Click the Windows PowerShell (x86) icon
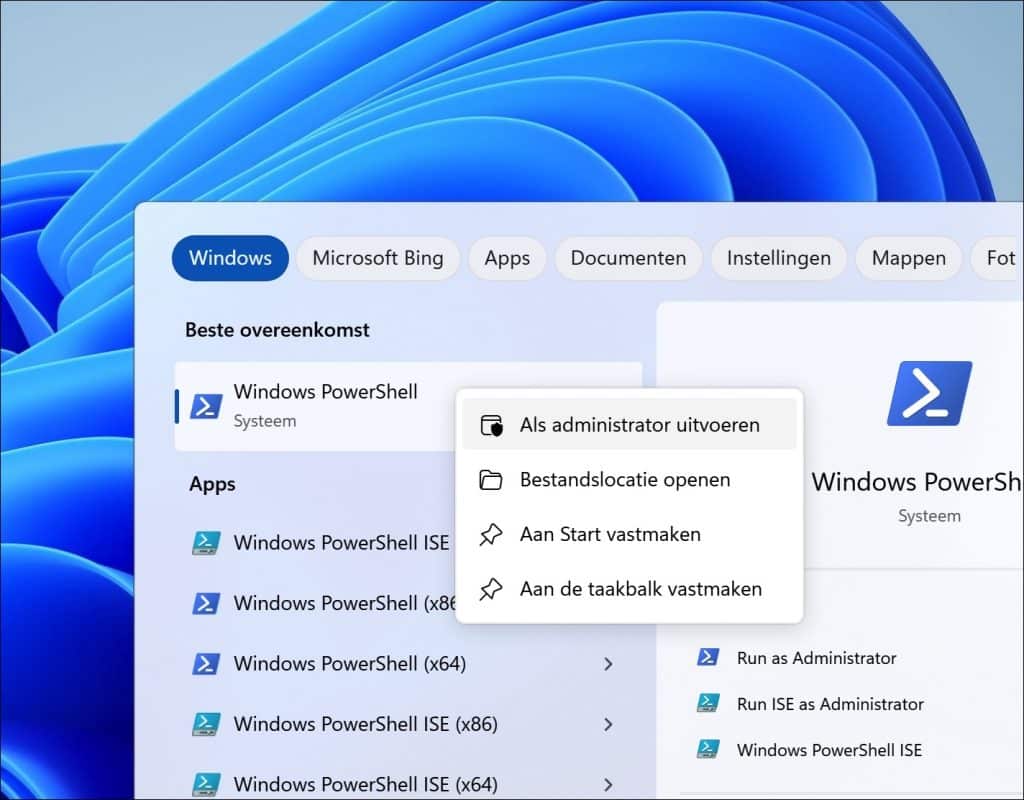 tap(206, 603)
